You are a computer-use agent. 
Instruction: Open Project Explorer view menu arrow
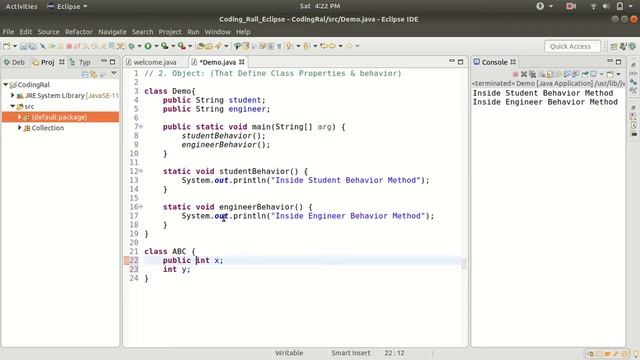point(114,73)
